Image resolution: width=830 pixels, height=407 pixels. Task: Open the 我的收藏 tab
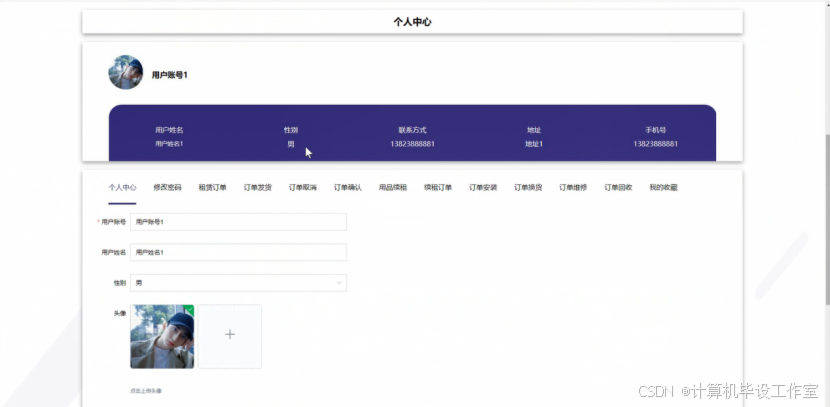click(663, 187)
